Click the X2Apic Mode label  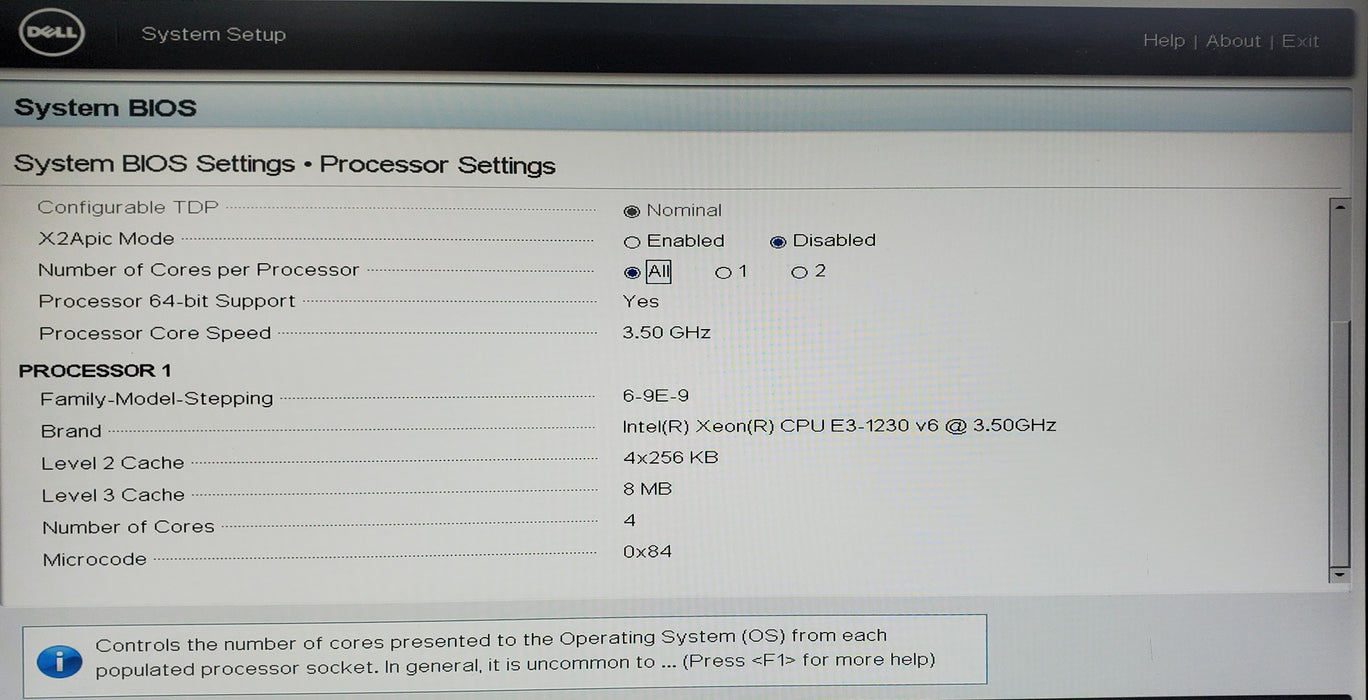click(x=106, y=239)
